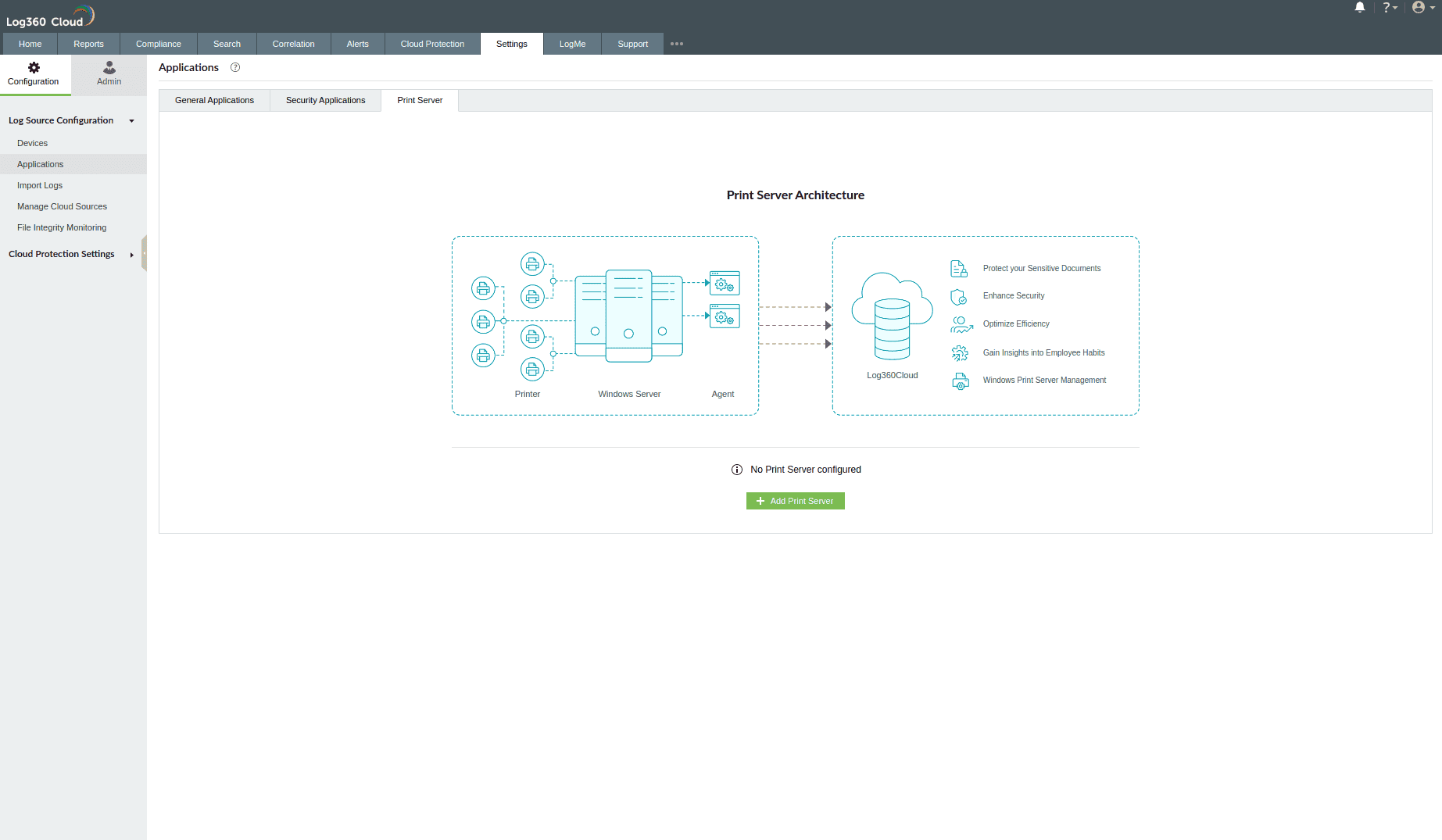
Task: Click the Configuration gear icon
Action: tap(34, 68)
